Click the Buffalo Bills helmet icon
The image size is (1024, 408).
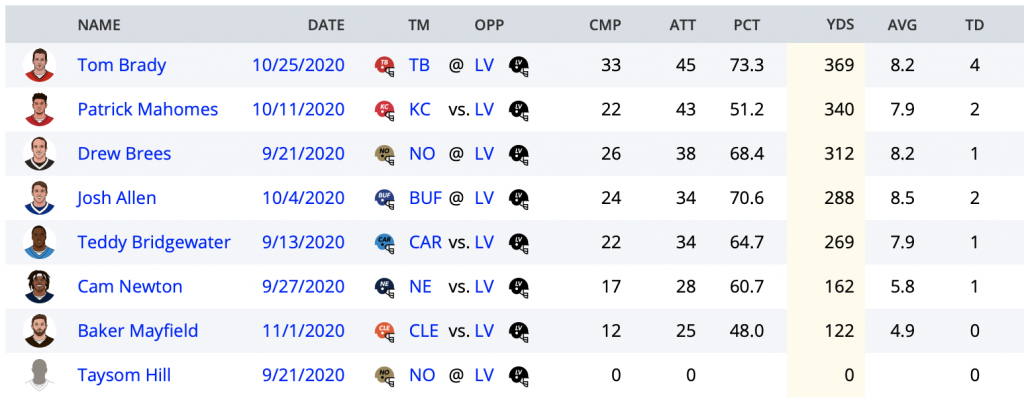[385, 198]
